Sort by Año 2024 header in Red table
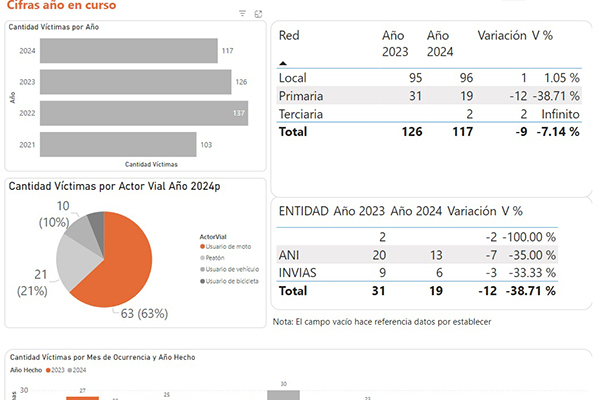The width and height of the screenshot is (600, 400). pyautogui.click(x=440, y=44)
